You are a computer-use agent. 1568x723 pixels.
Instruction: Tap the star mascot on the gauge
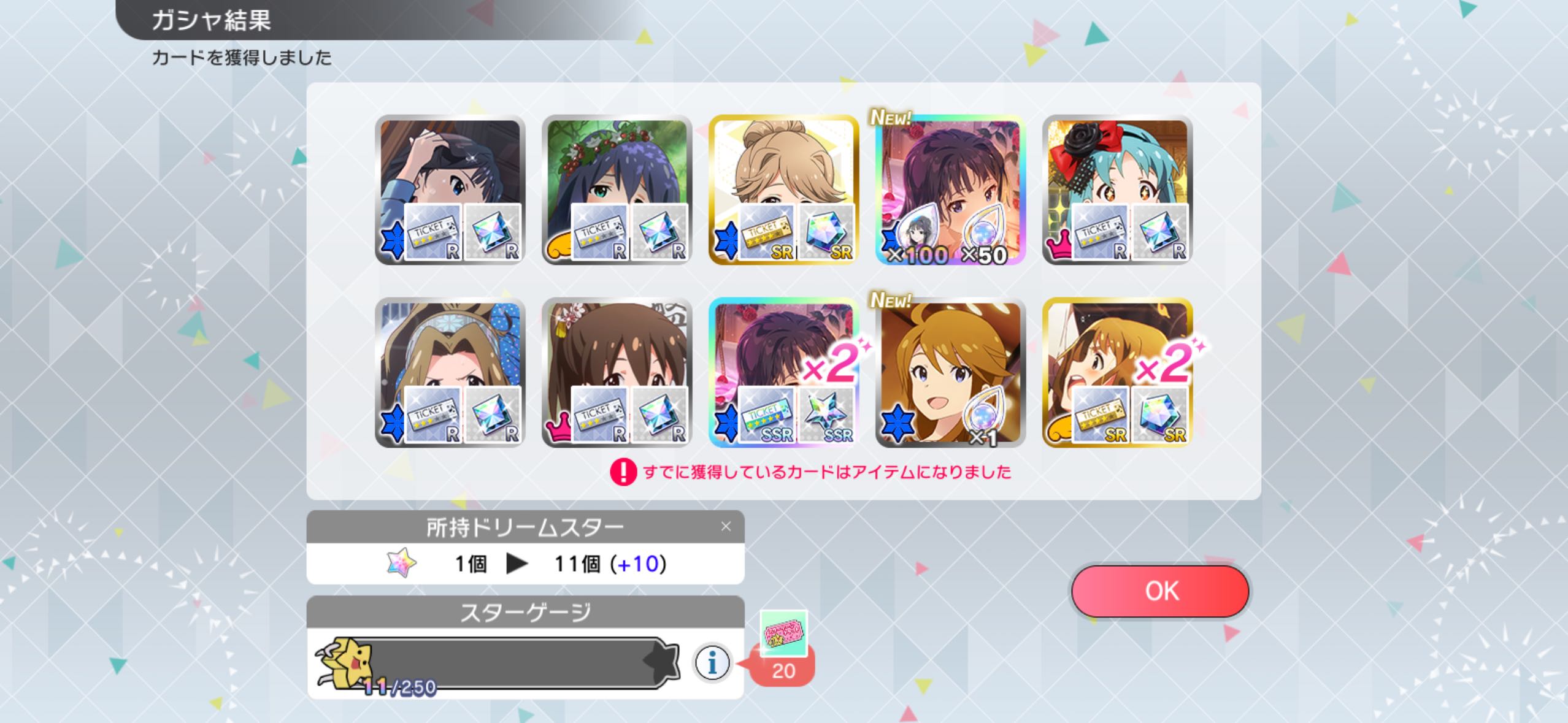pos(345,664)
